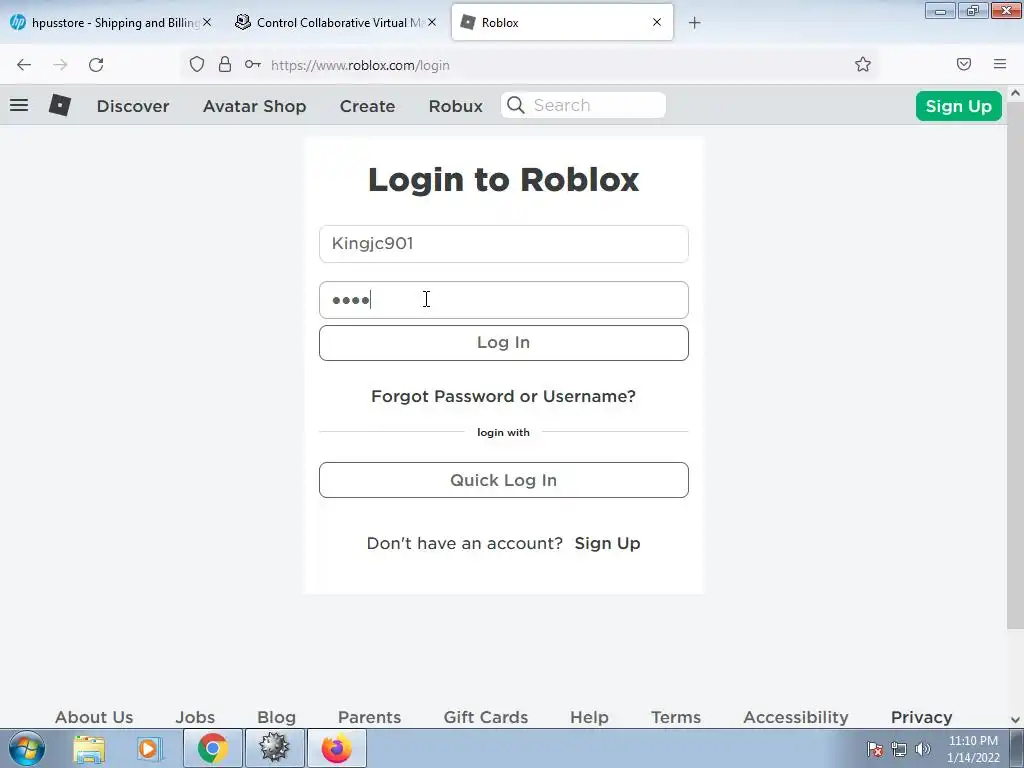Switch to Firefox taskbar icon

click(x=337, y=748)
